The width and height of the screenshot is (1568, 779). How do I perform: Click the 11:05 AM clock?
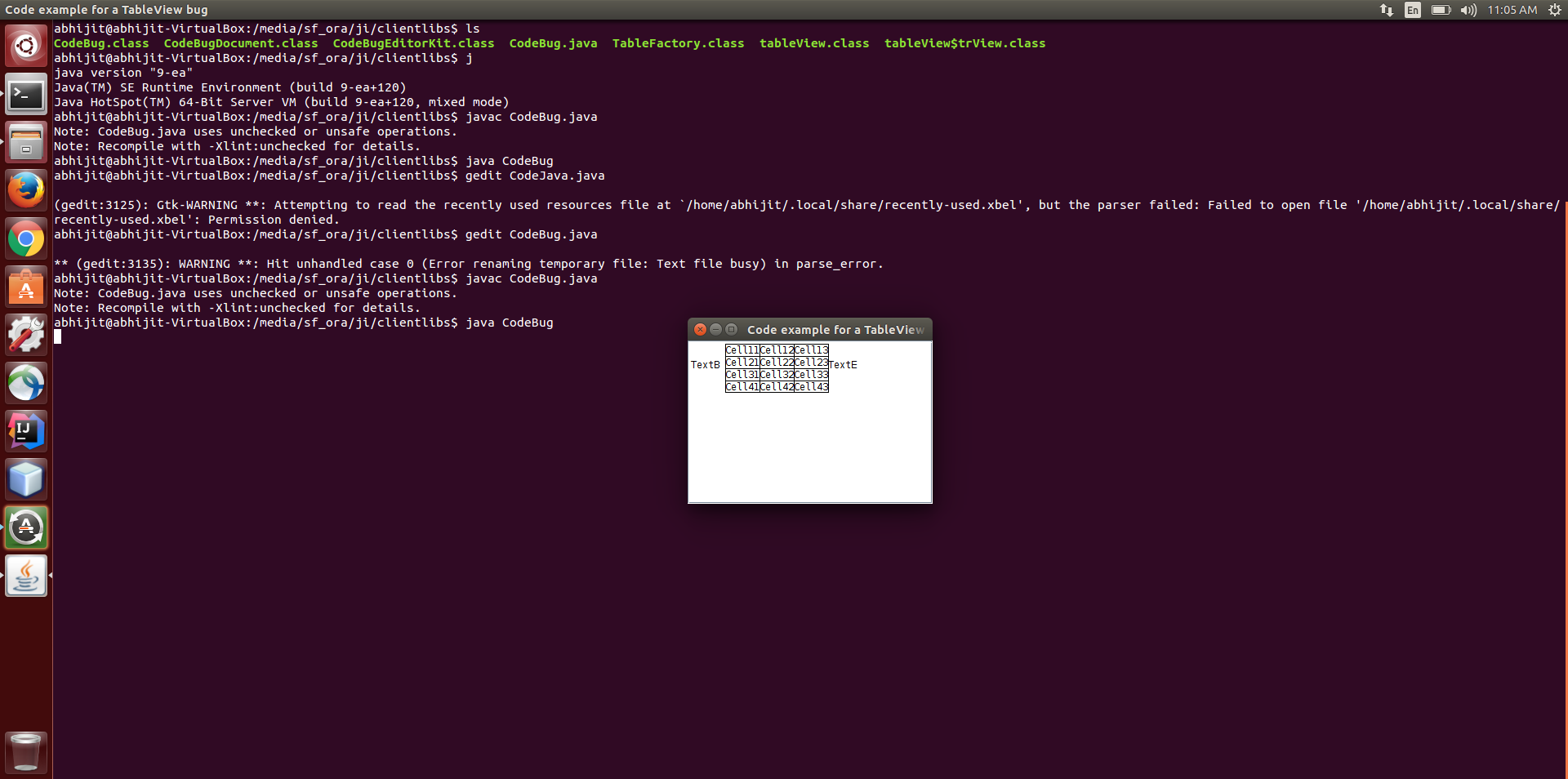[1512, 10]
